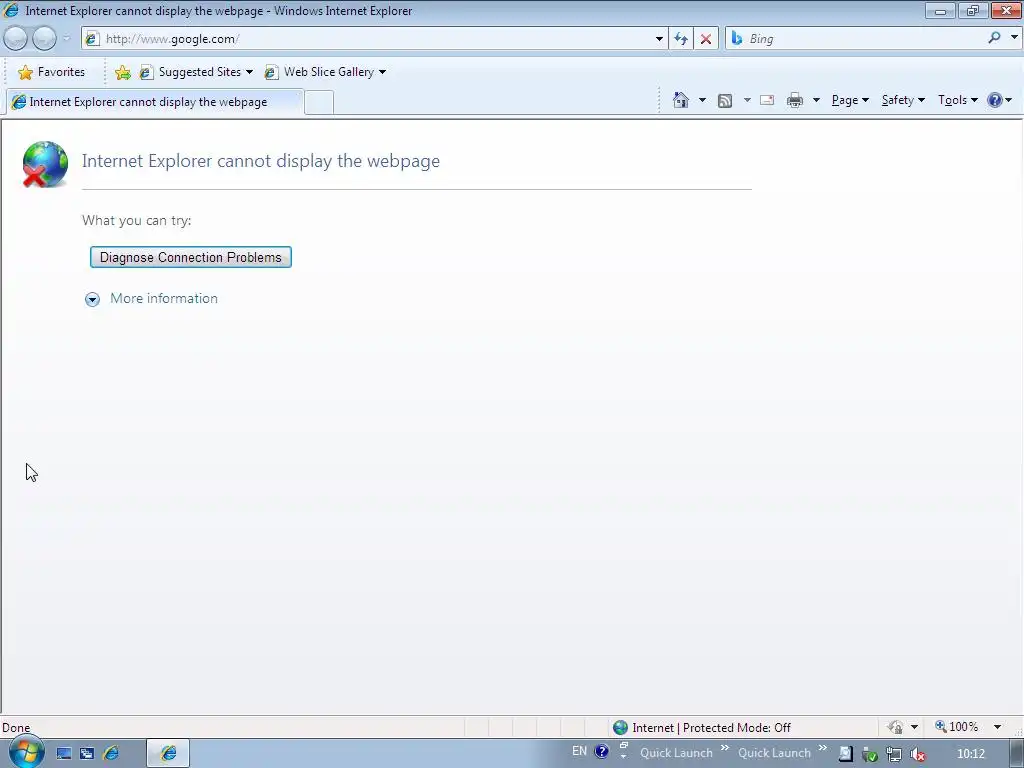Open a new blank tab
This screenshot has height=768, width=1024.
tap(319, 103)
